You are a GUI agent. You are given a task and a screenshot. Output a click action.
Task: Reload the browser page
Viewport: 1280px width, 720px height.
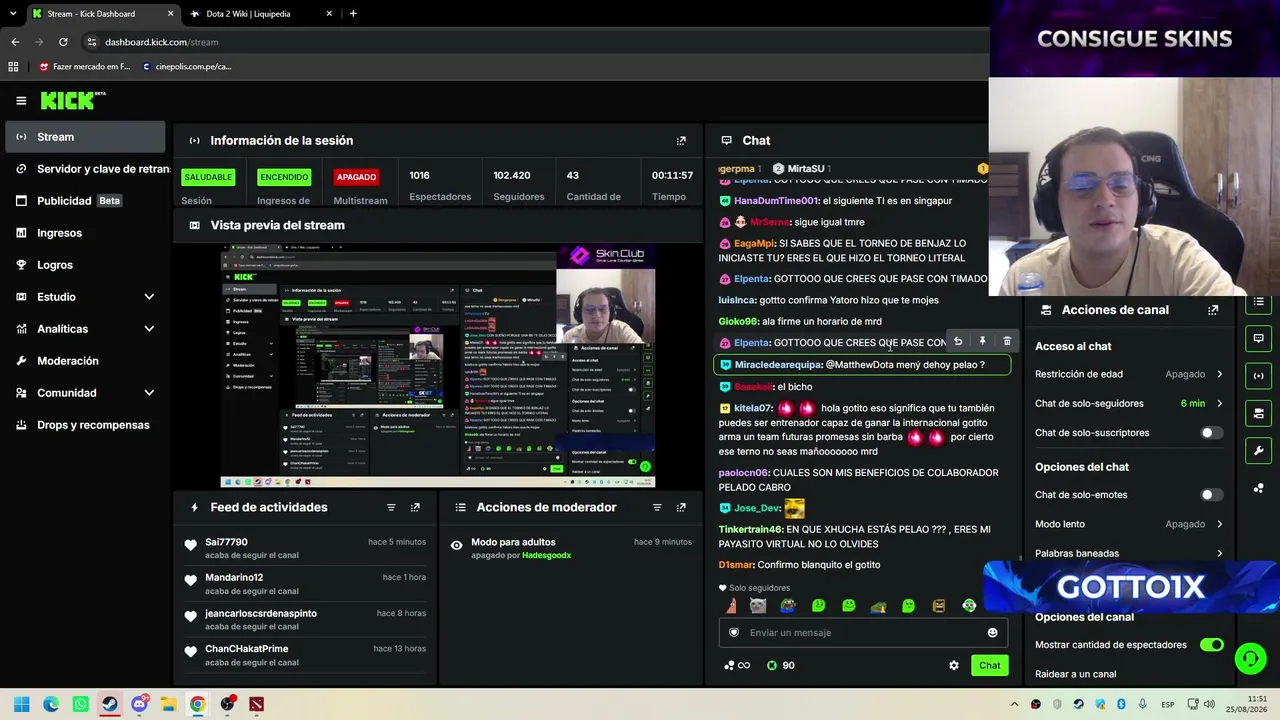(63, 42)
